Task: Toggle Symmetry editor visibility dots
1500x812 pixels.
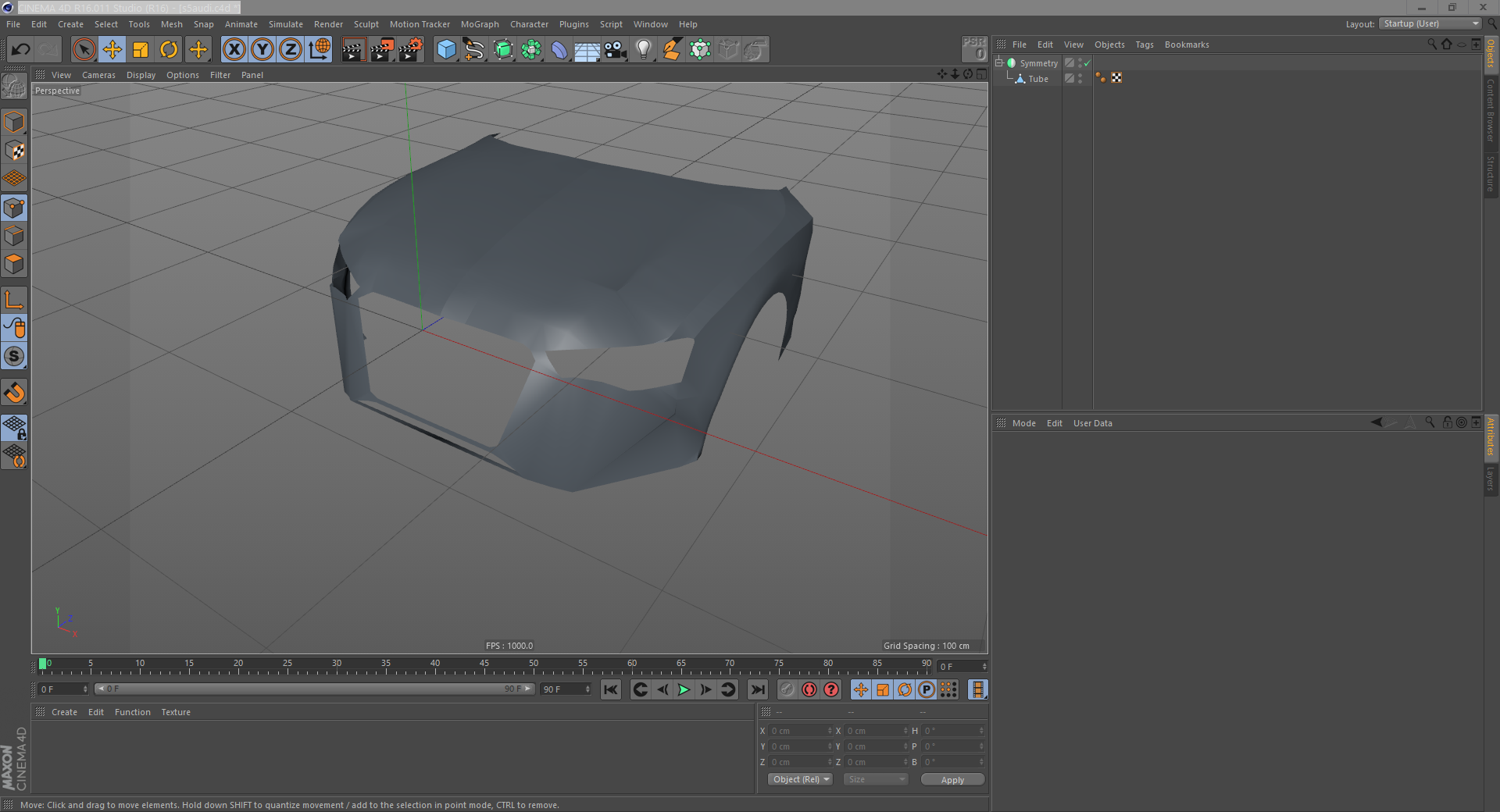Action: click(x=1080, y=63)
